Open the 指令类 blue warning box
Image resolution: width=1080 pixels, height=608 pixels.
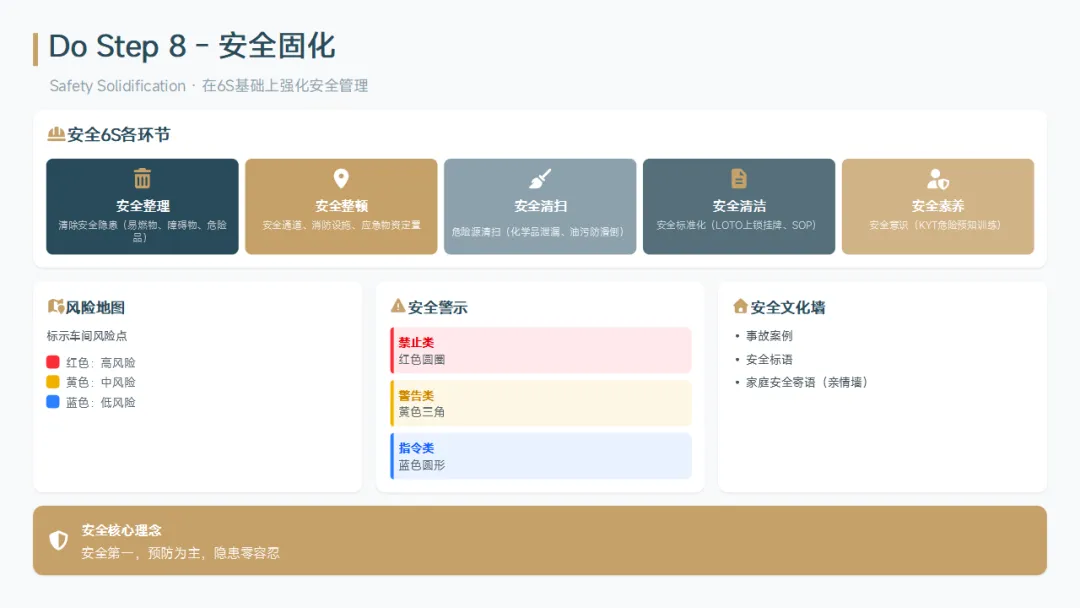pos(541,456)
